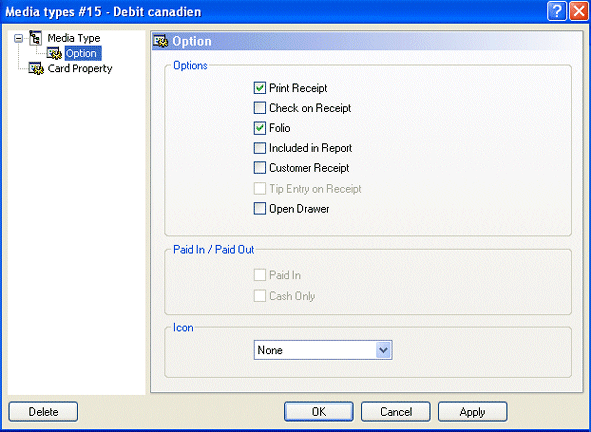591x432 pixels.
Task: Click the Option panel header icon
Action: coord(160,41)
